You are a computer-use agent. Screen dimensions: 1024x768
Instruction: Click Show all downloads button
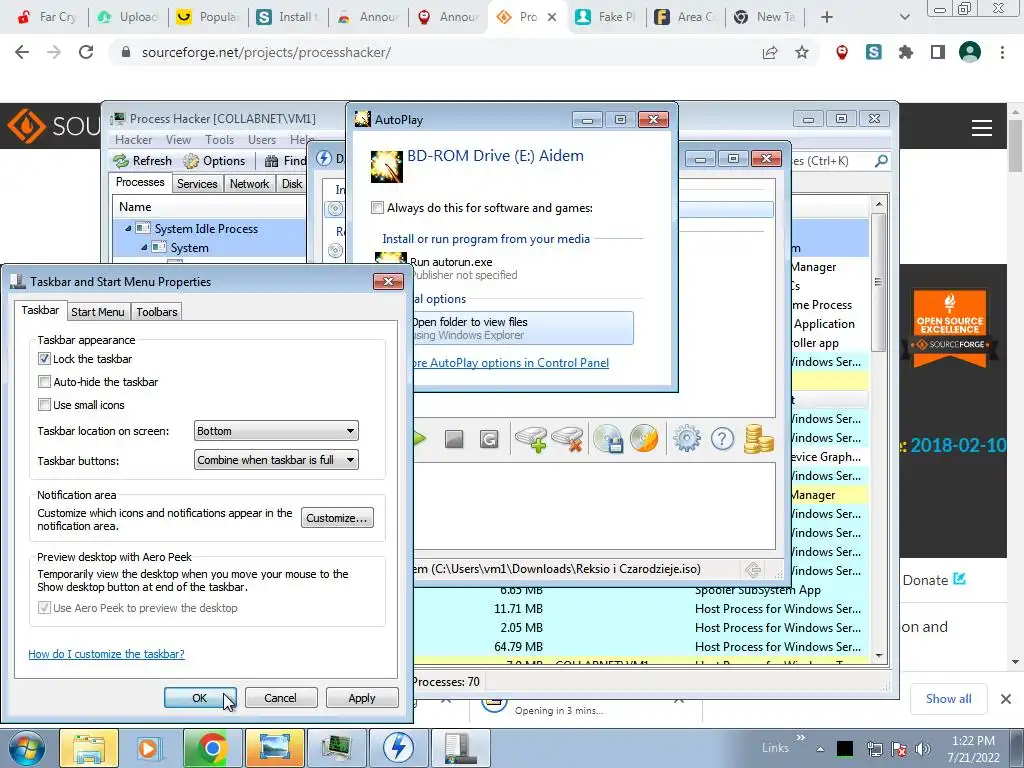tap(948, 699)
